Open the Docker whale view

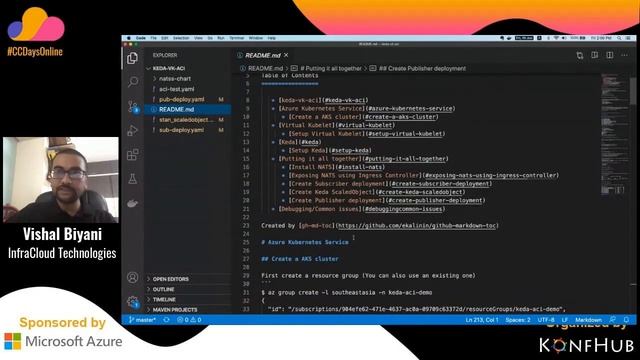[132, 203]
